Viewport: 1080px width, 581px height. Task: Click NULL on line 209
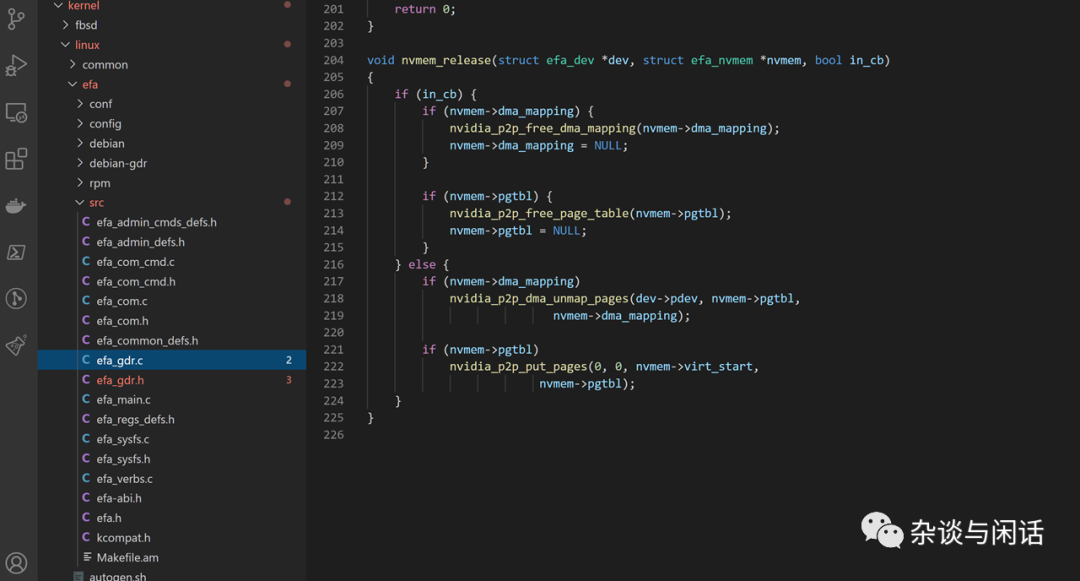[x=608, y=146]
